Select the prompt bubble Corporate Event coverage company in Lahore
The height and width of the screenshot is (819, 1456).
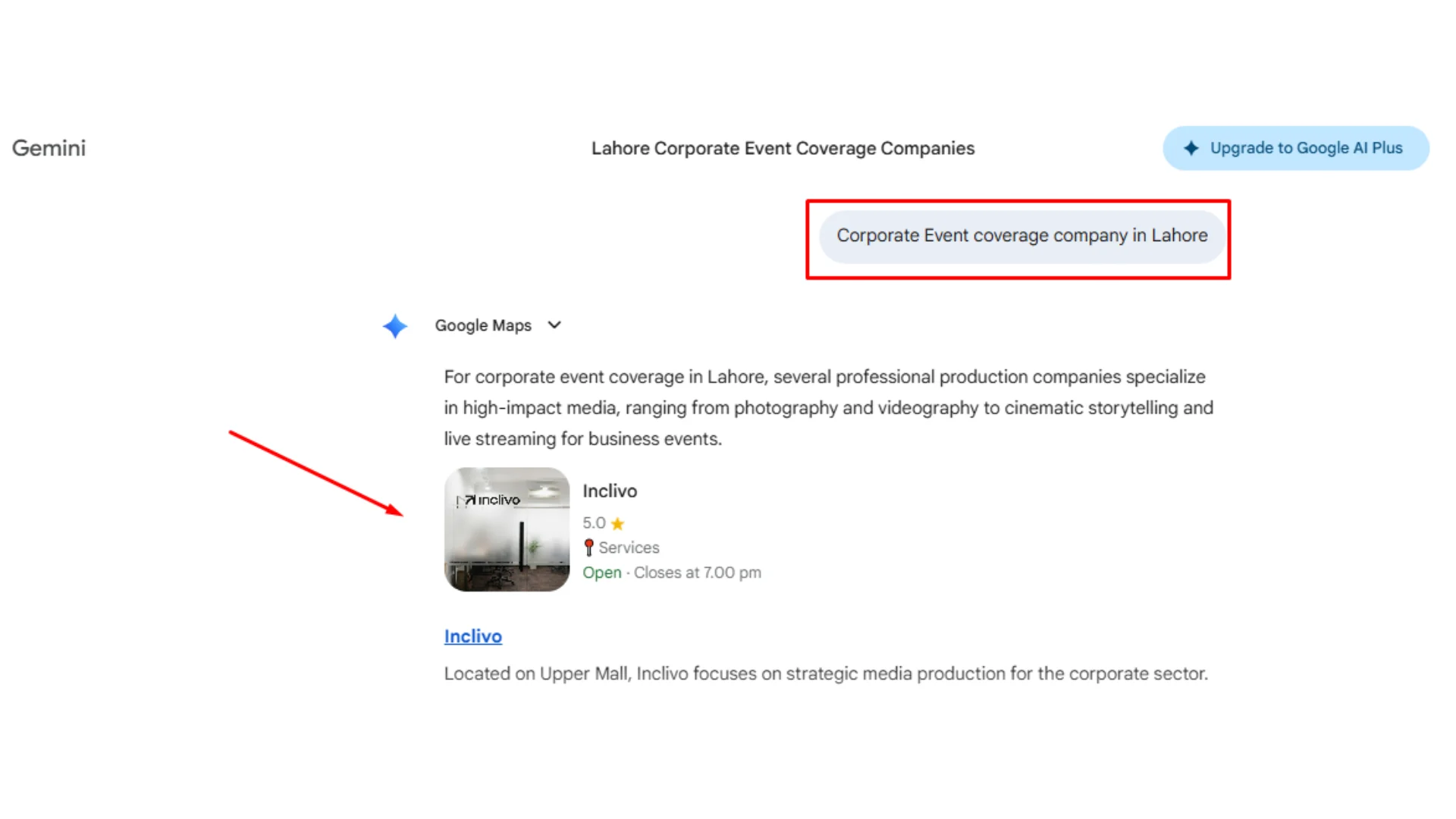[1021, 237]
